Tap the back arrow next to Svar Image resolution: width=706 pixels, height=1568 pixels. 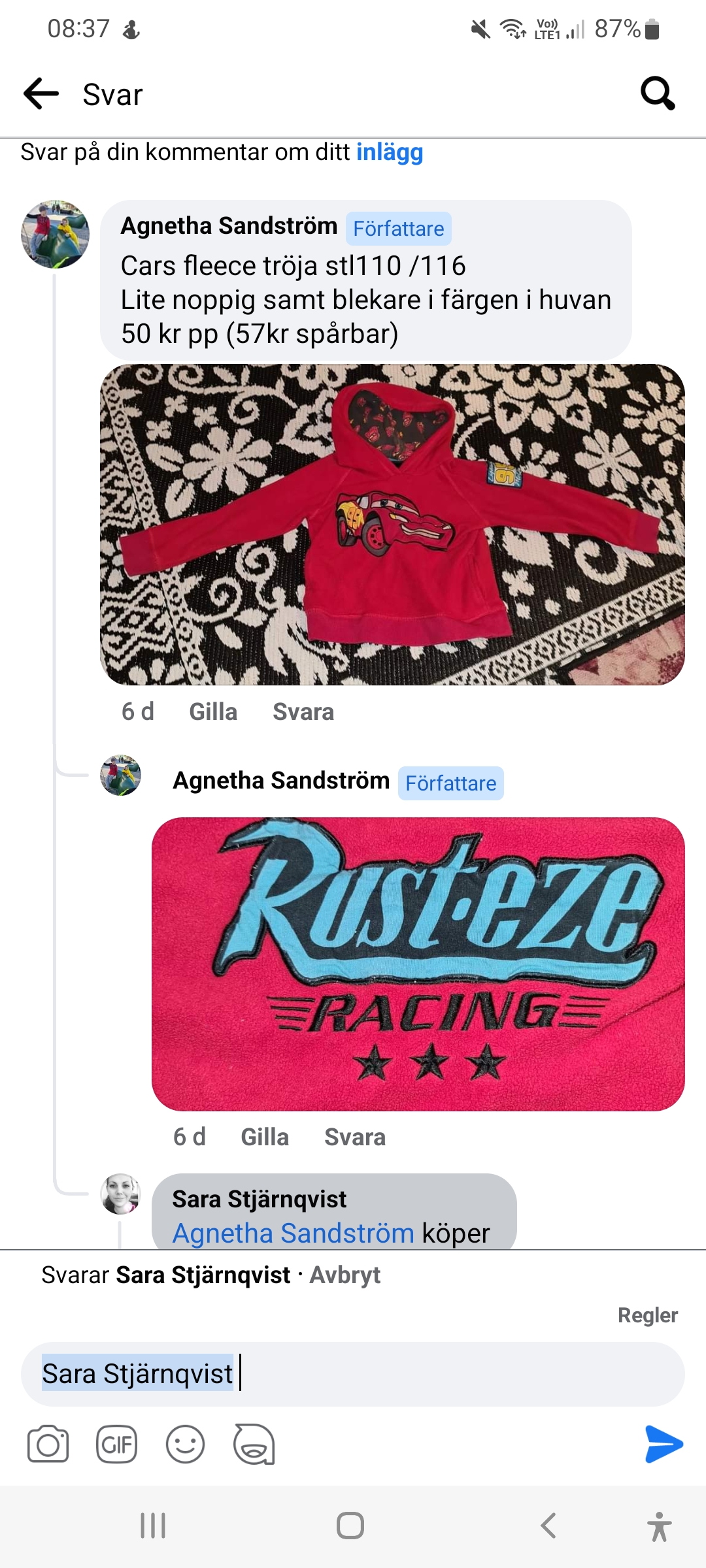41,94
